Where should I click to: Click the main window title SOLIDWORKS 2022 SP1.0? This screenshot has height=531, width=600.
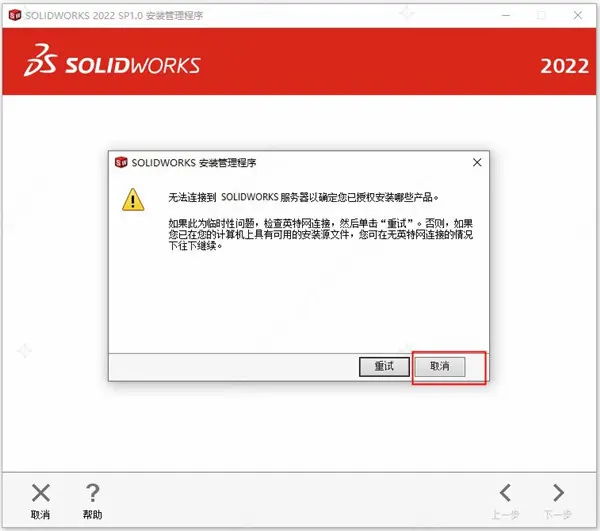(x=84, y=16)
